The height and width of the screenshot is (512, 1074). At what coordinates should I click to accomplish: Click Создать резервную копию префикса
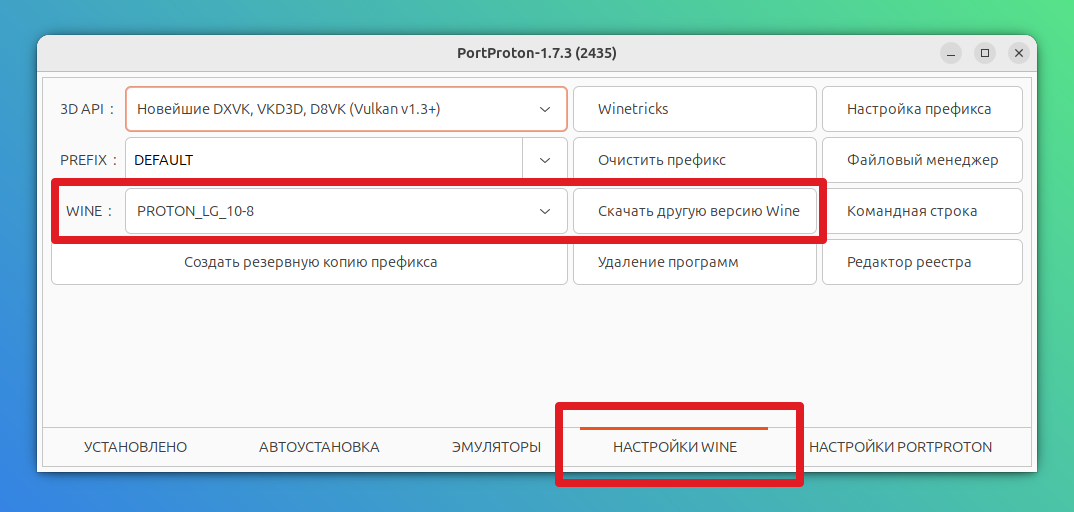coord(310,262)
